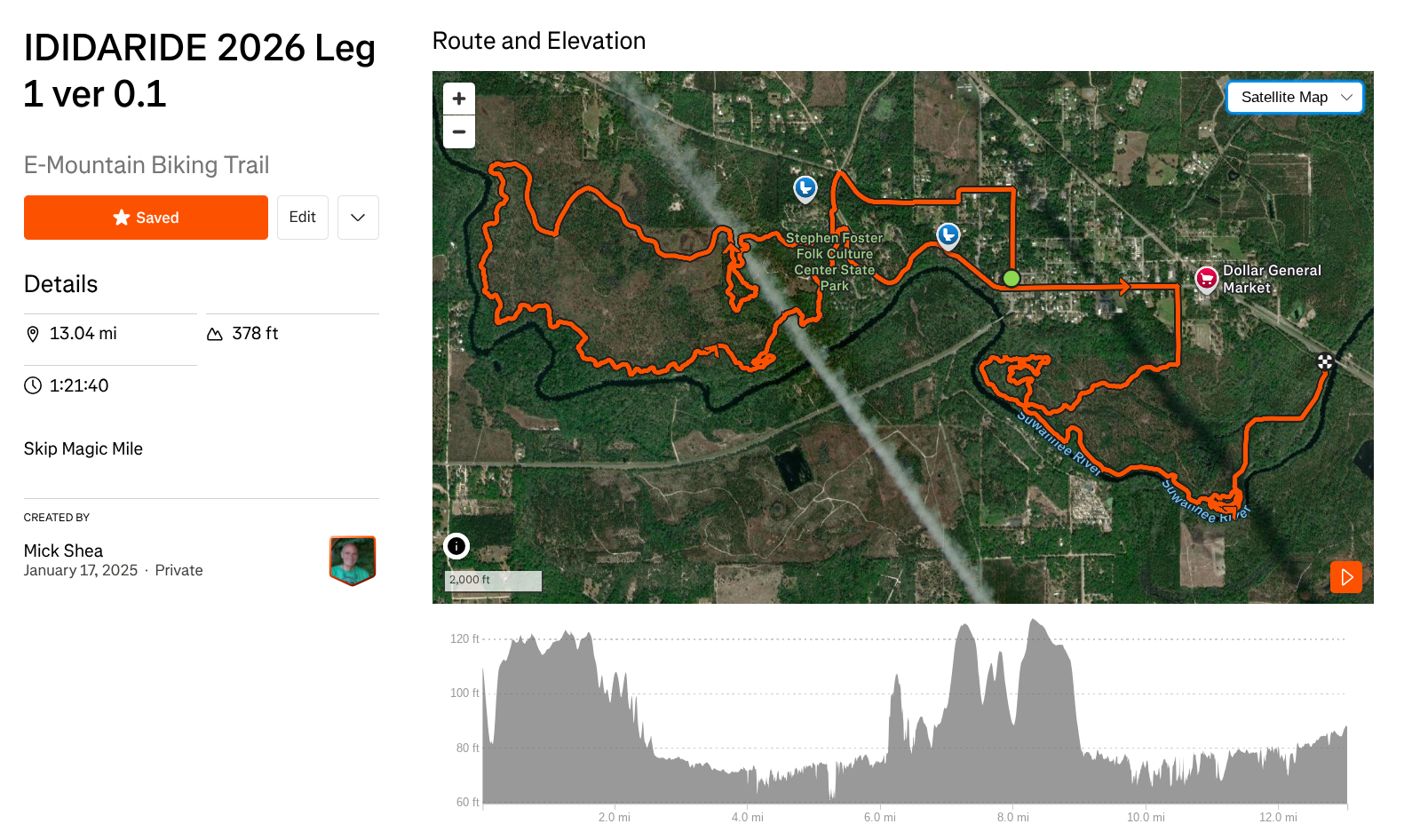This screenshot has width=1420, height=840.
Task: Click the Dollar General Market pin
Action: pyautogui.click(x=1206, y=279)
